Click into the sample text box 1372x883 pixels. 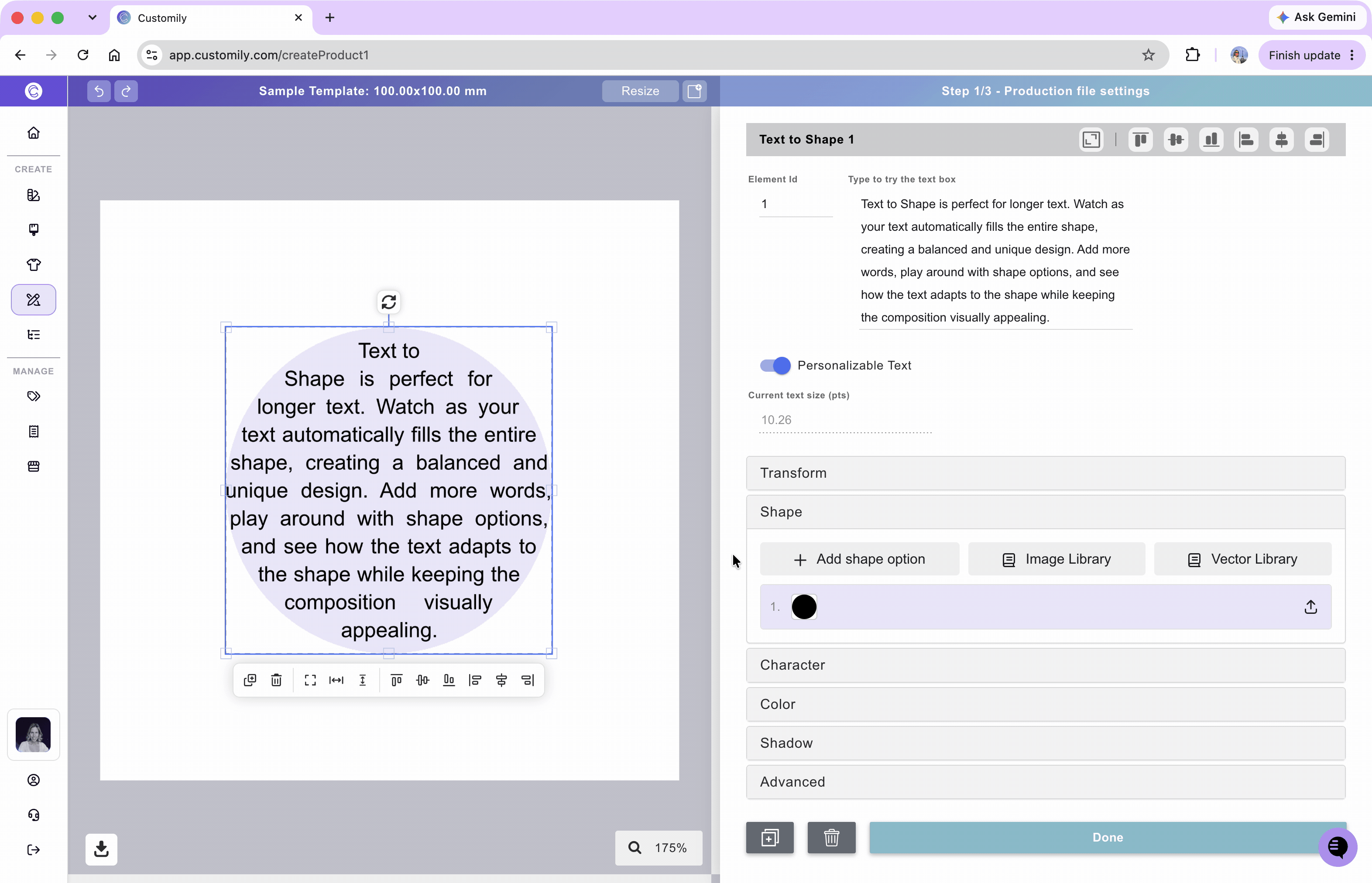pos(995,261)
